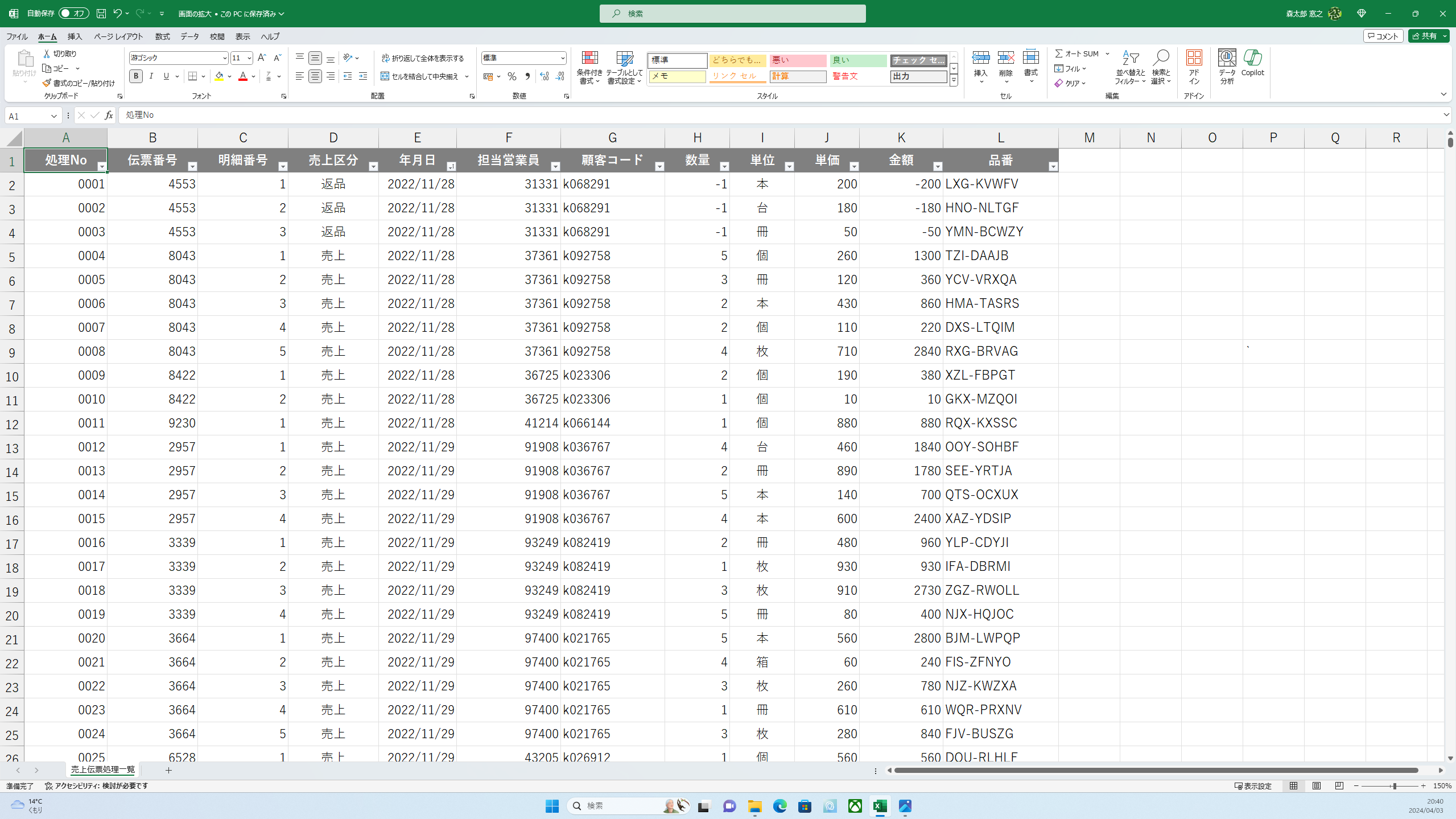Open the データ ribbon tab
The height and width of the screenshot is (819, 1456).
(x=189, y=36)
